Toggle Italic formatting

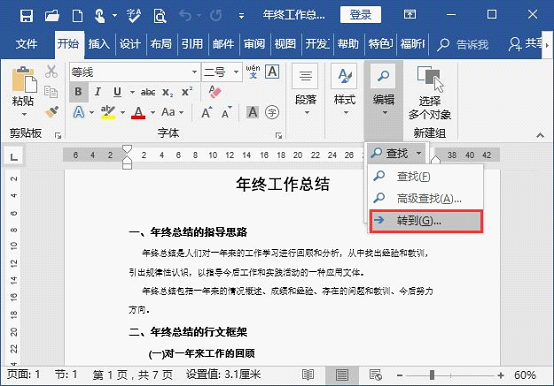pyautogui.click(x=98, y=92)
